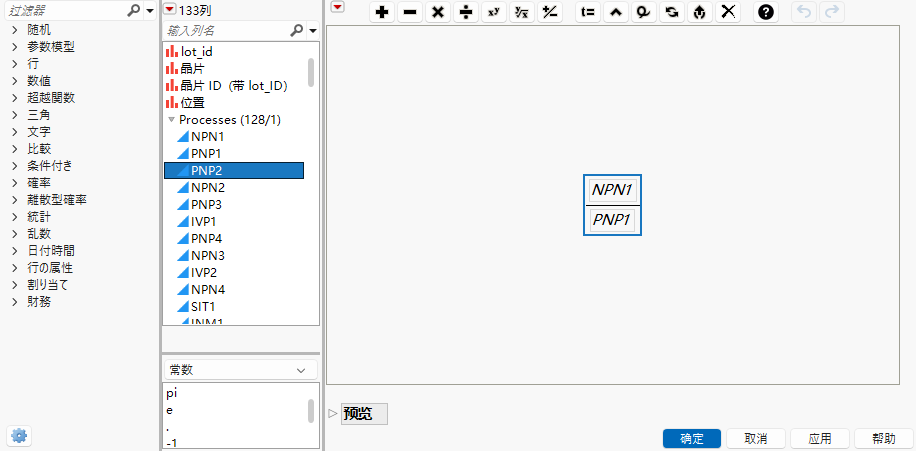
Task: Expand the 財務 function category
Action: [15, 301]
